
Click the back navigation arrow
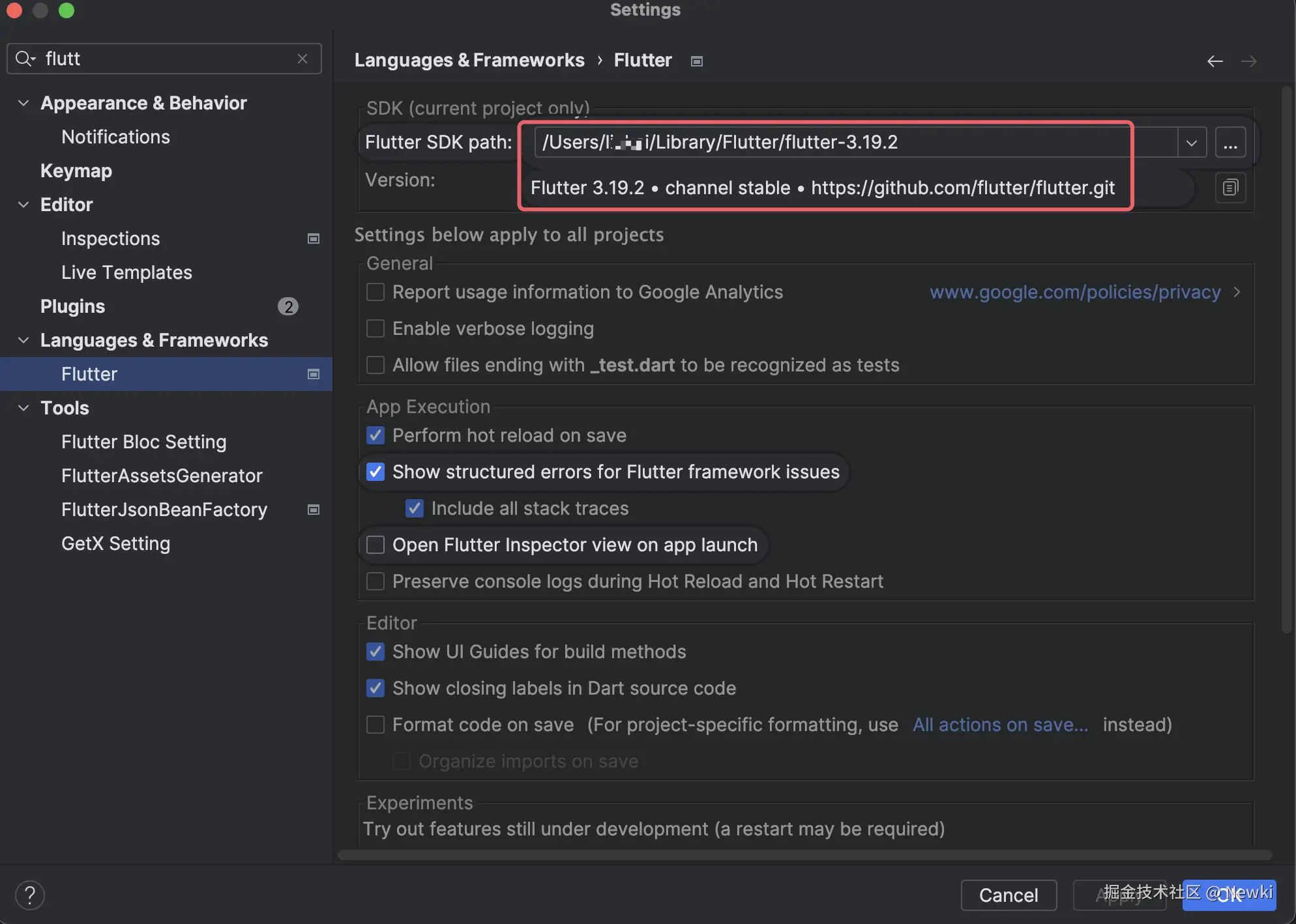(x=1215, y=61)
